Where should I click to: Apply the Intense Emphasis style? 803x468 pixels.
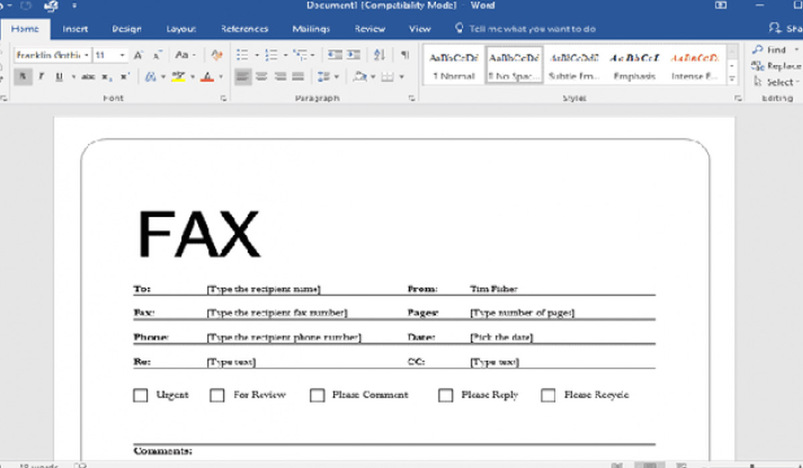tap(694, 66)
